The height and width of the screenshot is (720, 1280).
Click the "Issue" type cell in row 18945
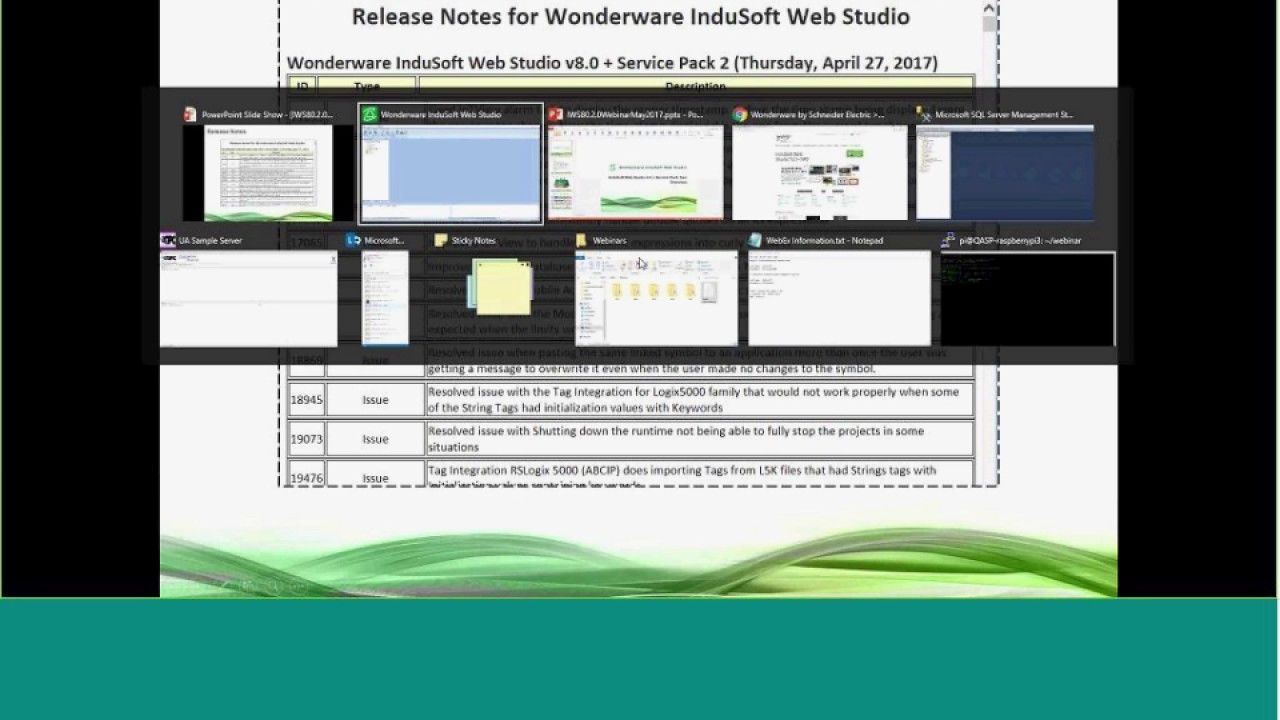coord(375,400)
